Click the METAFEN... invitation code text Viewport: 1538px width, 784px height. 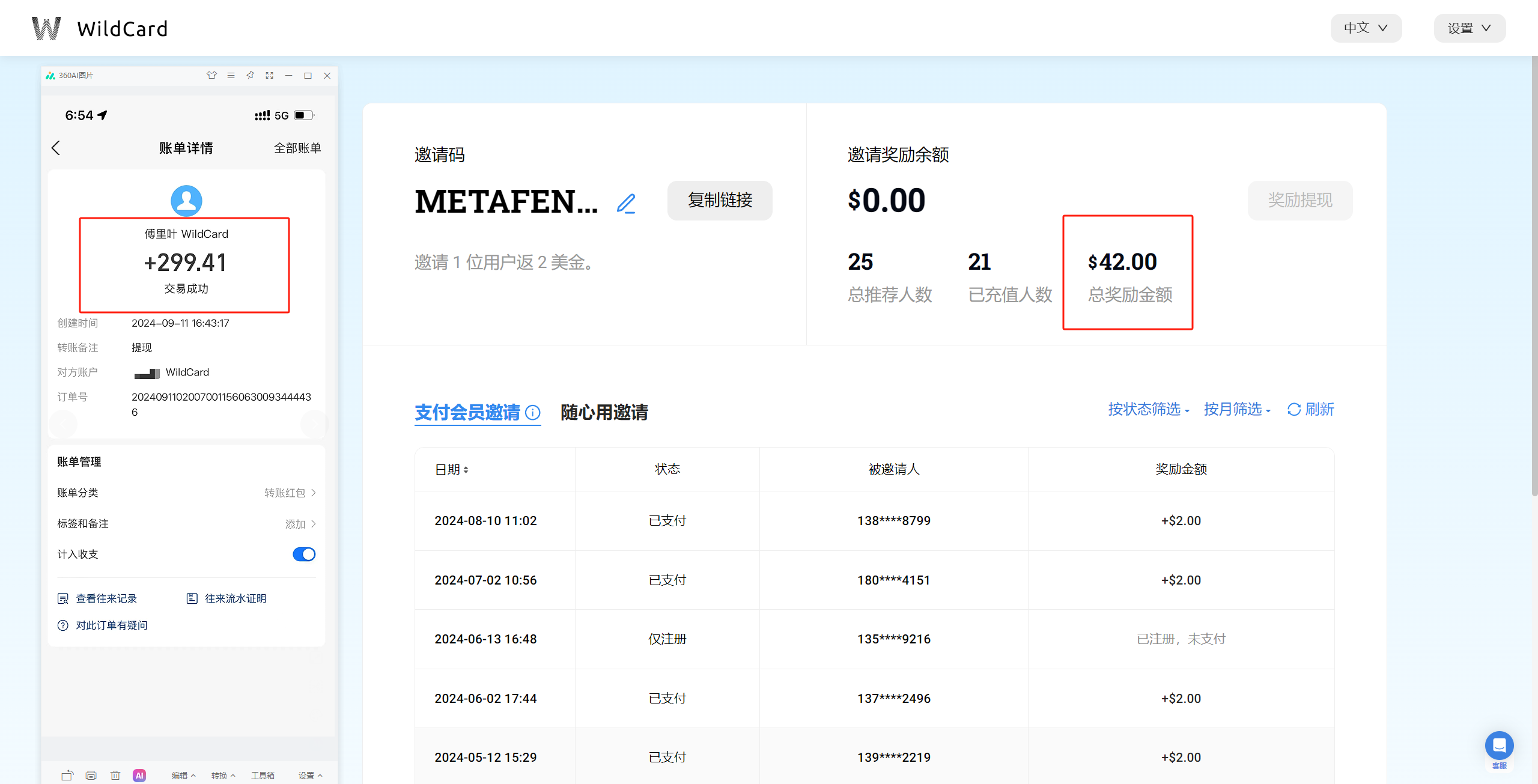click(506, 201)
